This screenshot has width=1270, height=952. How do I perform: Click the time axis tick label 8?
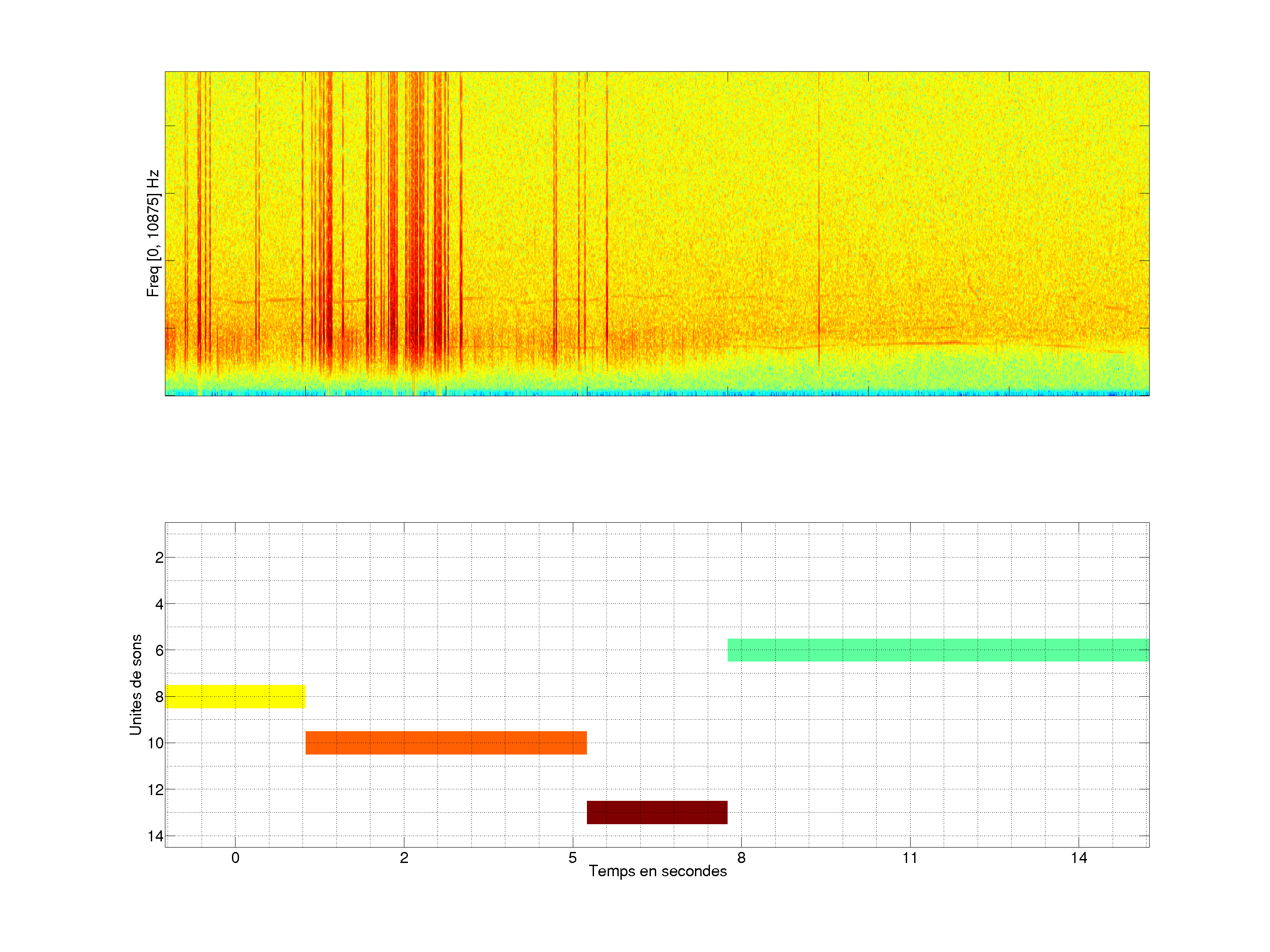pos(741,858)
